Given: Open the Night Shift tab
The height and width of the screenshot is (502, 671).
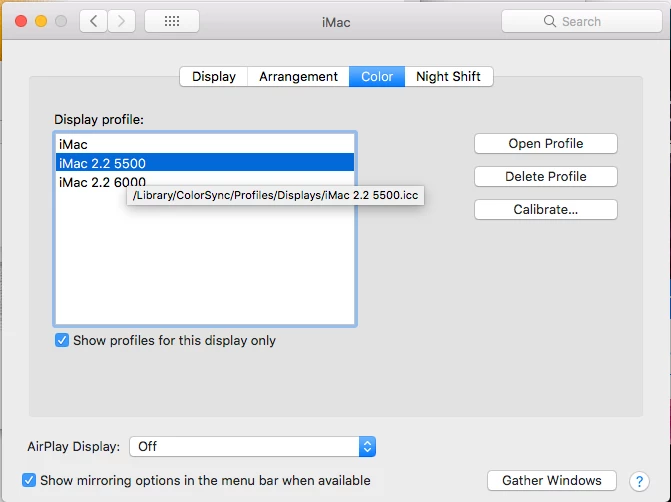Looking at the screenshot, I should (x=448, y=77).
